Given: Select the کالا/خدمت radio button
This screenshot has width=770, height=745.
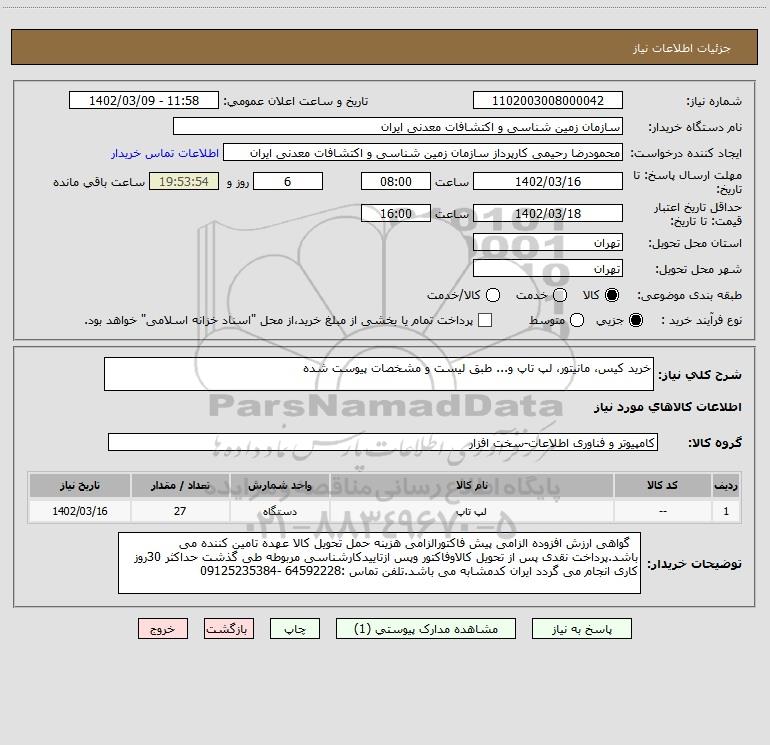Looking at the screenshot, I should pyautogui.click(x=493, y=295).
